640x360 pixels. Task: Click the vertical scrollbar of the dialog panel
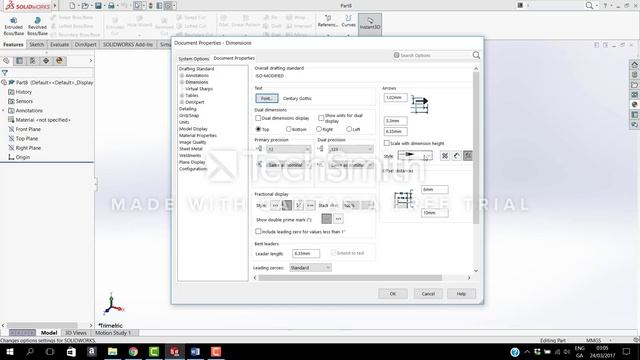coord(476,148)
